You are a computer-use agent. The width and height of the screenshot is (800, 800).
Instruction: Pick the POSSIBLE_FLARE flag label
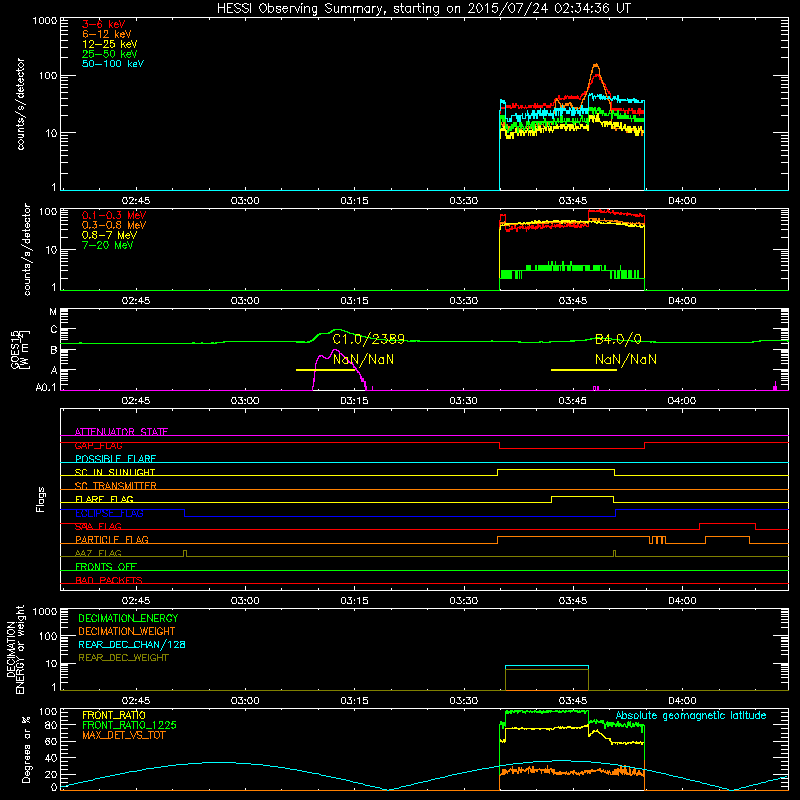(115, 459)
